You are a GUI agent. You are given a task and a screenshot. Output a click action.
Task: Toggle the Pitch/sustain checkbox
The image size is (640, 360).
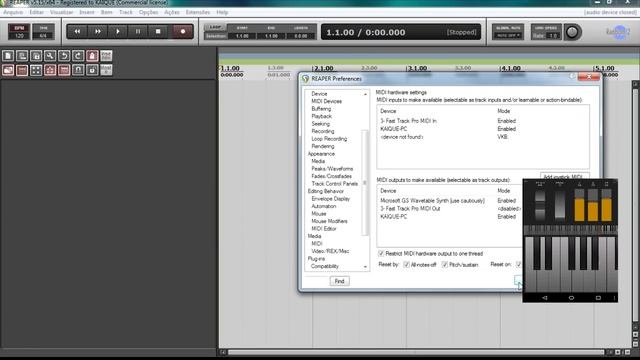[444, 264]
